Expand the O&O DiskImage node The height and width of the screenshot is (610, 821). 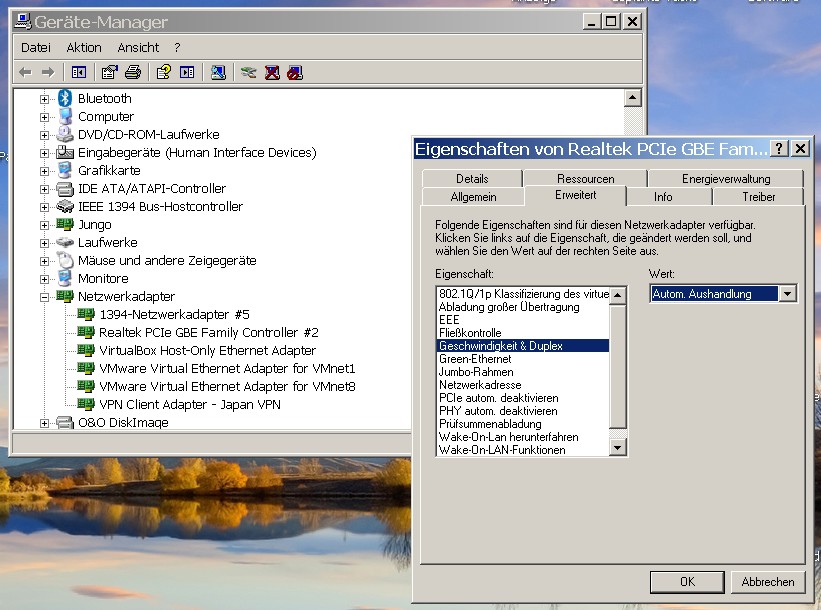45,423
